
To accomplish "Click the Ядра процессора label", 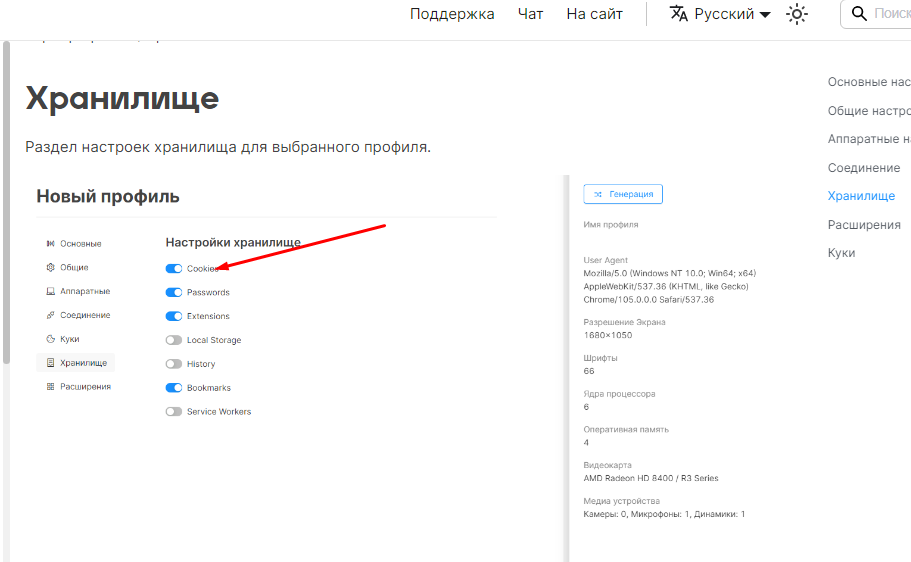I will pyautogui.click(x=619, y=393).
